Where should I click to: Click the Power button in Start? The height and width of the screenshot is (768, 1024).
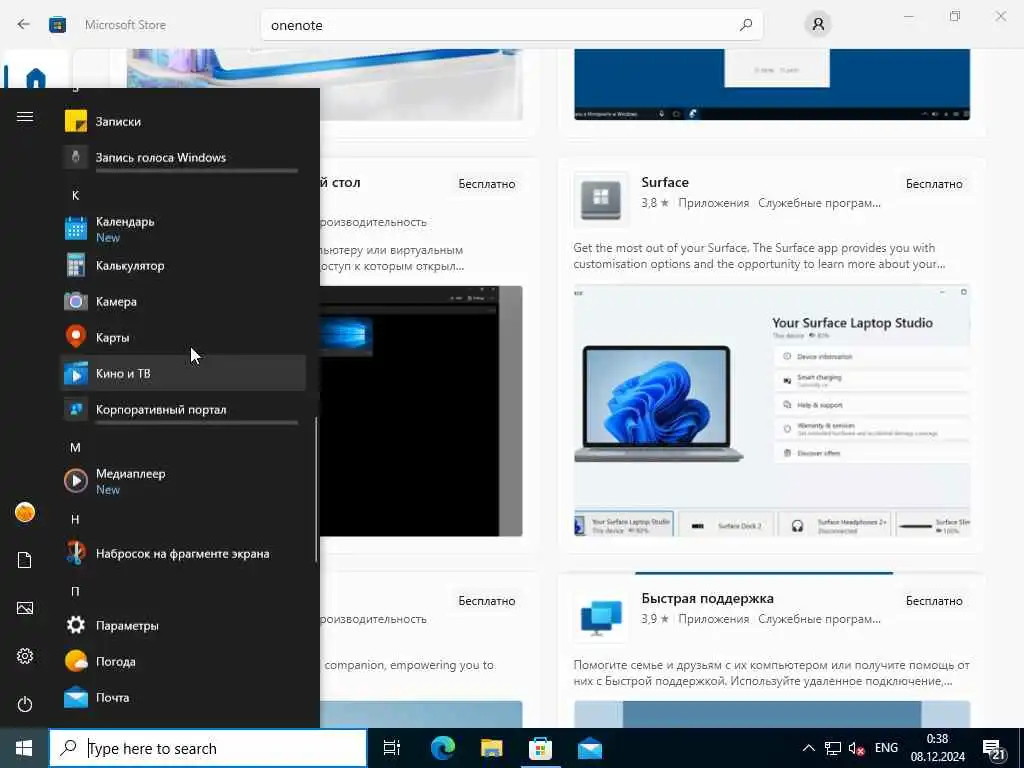(x=25, y=704)
